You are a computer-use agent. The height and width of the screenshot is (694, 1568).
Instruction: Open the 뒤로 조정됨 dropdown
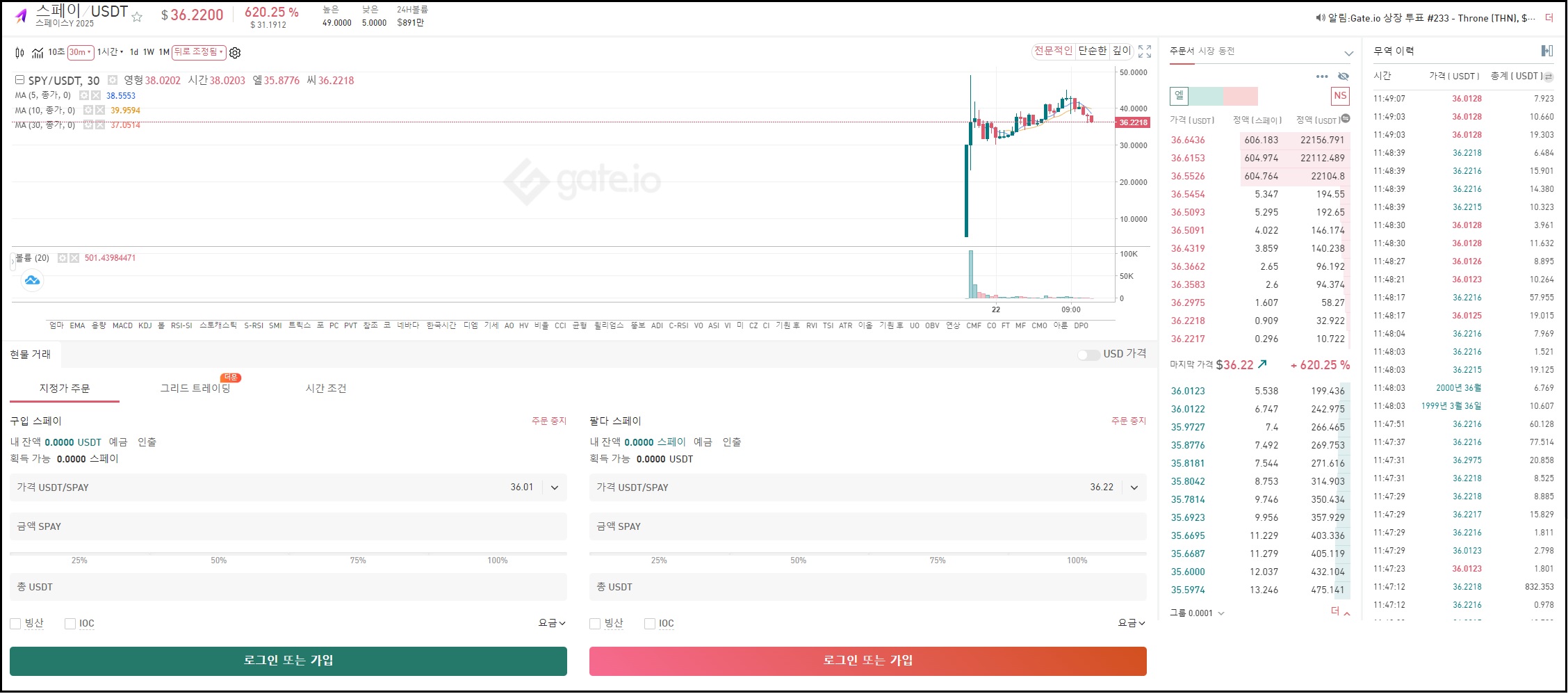[x=199, y=52]
